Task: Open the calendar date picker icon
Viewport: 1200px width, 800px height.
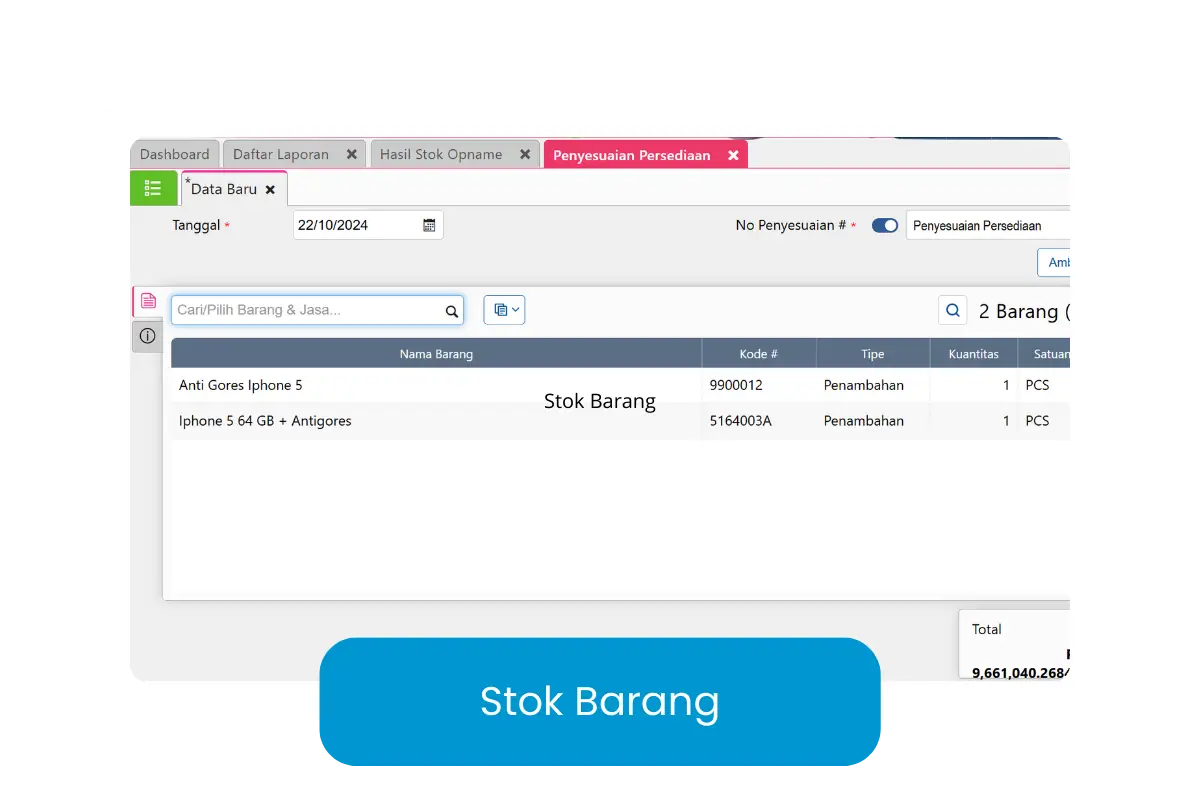Action: click(429, 225)
